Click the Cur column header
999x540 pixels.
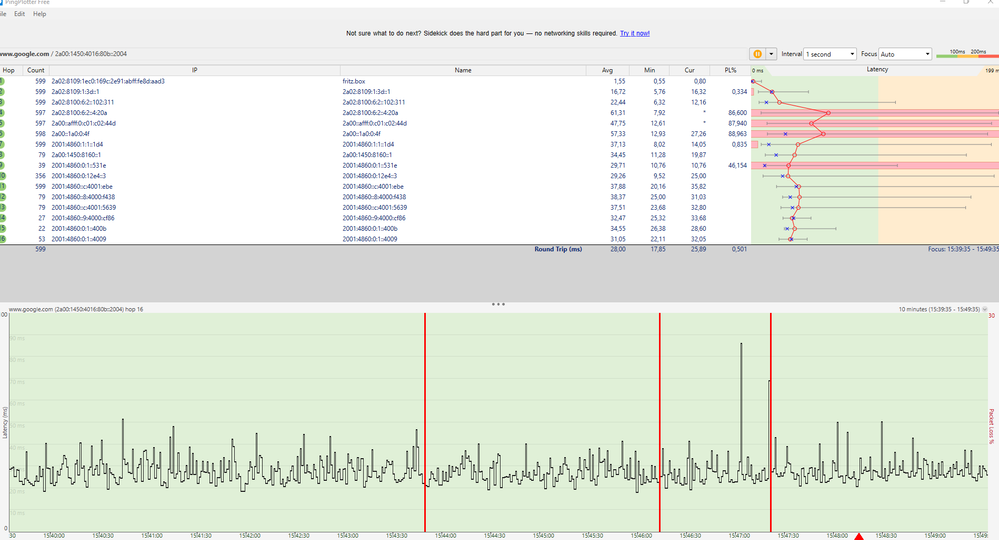coord(689,70)
